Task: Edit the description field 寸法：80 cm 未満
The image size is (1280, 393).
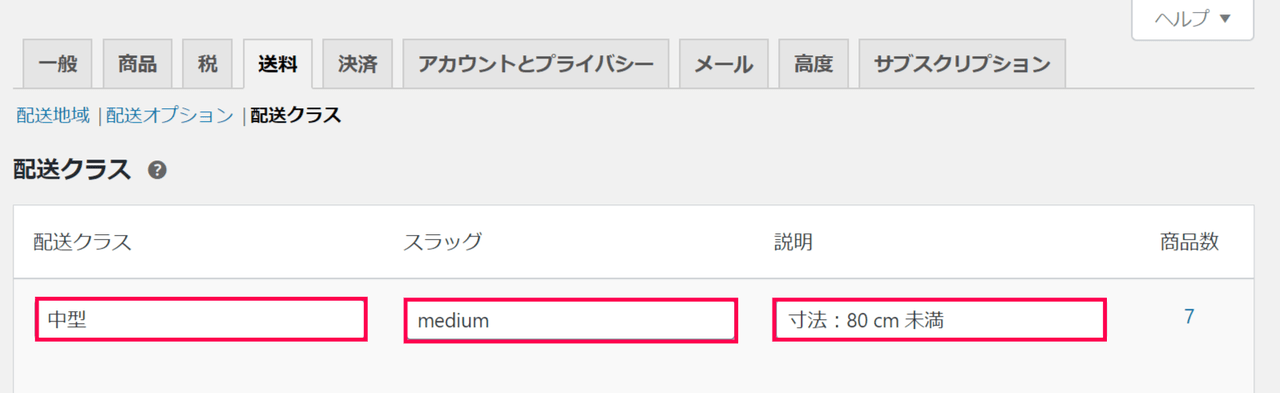Action: (x=939, y=319)
